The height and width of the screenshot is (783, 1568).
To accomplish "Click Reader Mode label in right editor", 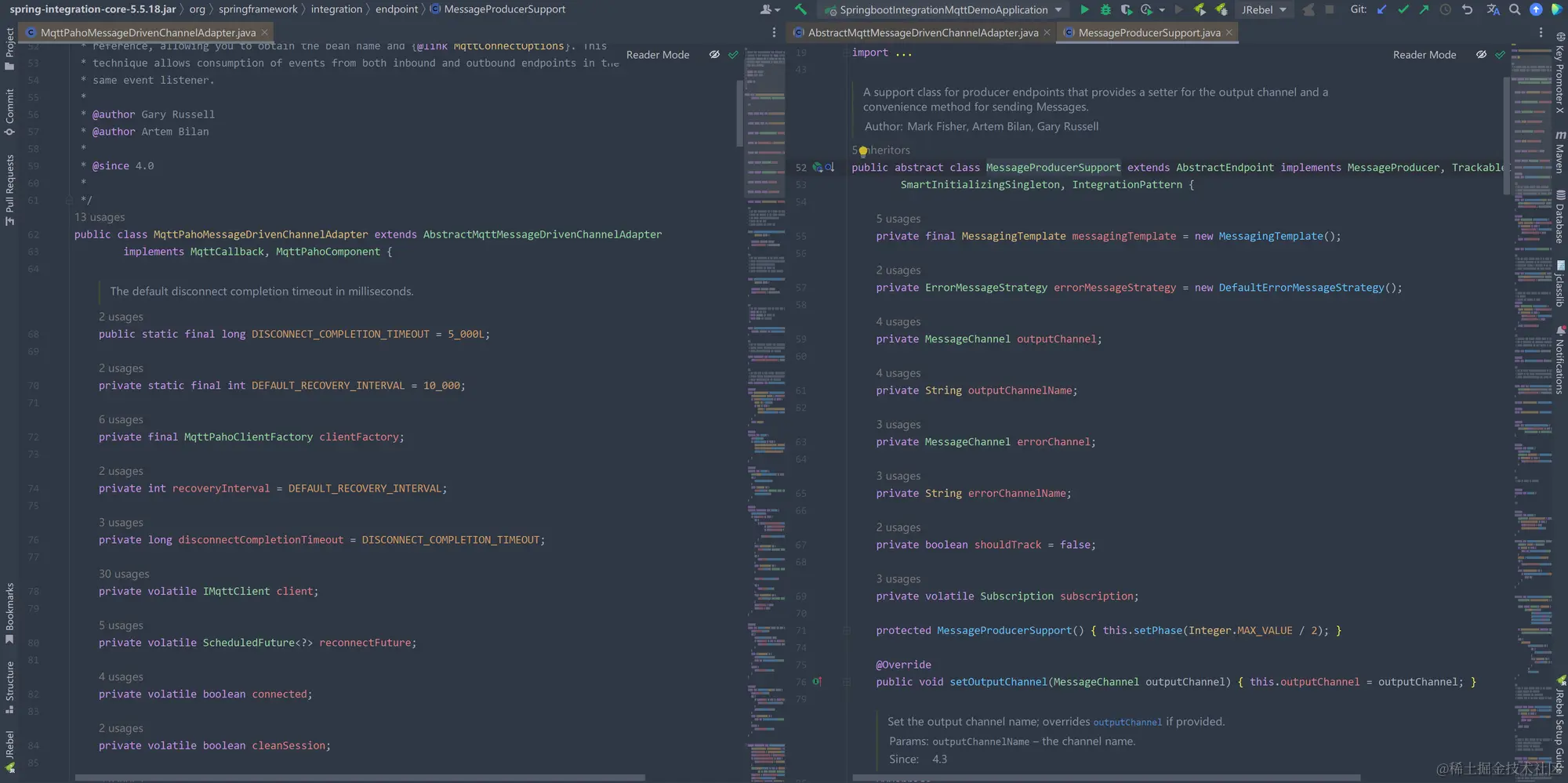I will pyautogui.click(x=1425, y=55).
